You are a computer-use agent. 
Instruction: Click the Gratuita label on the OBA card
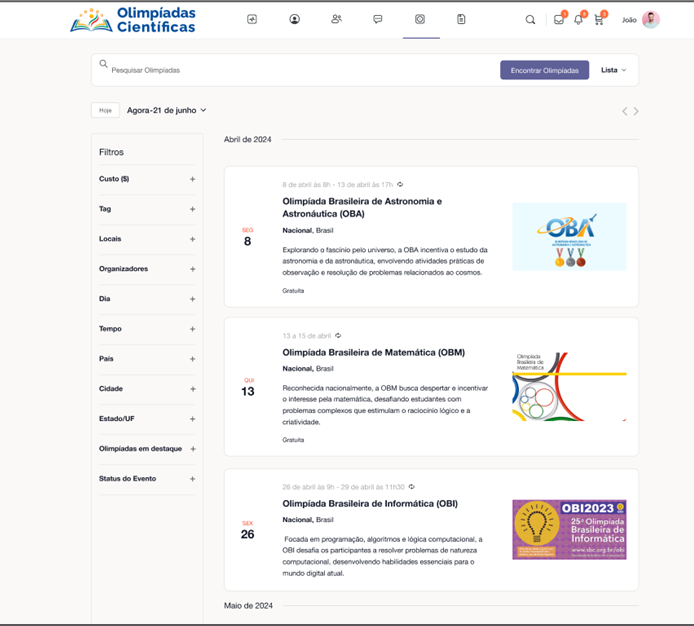tap(293, 291)
